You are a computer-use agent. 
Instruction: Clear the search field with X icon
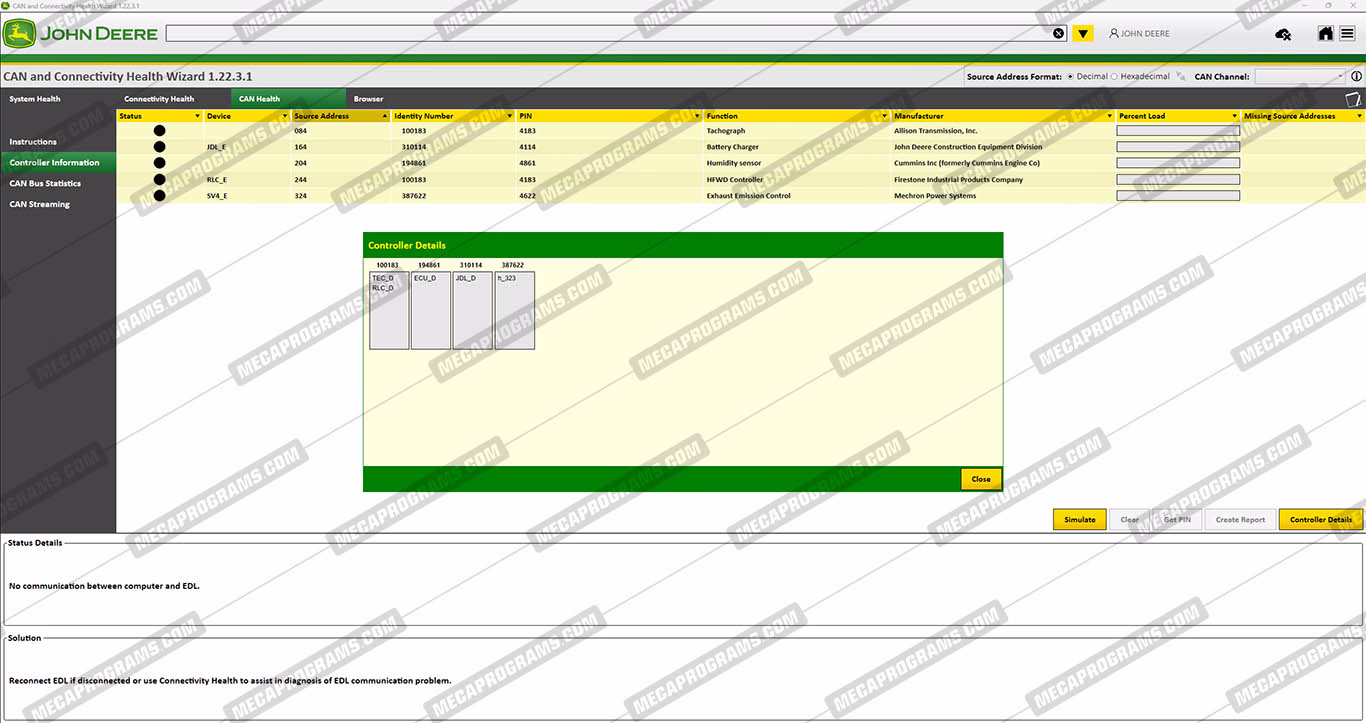click(x=1059, y=34)
